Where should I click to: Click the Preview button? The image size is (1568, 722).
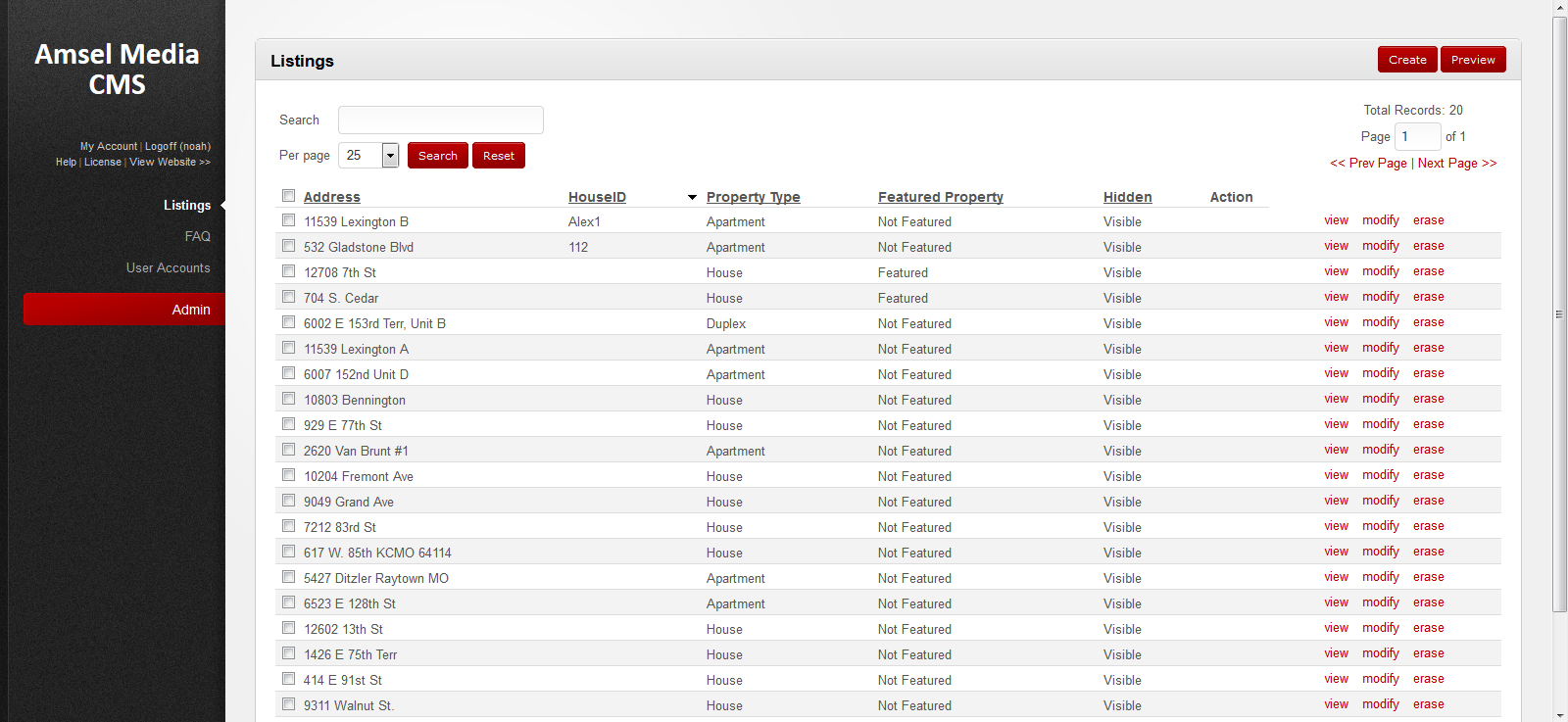tap(1473, 60)
